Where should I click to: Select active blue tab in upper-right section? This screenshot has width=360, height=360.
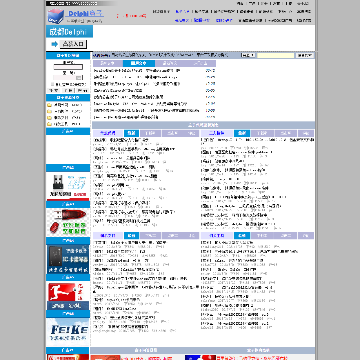point(242,133)
